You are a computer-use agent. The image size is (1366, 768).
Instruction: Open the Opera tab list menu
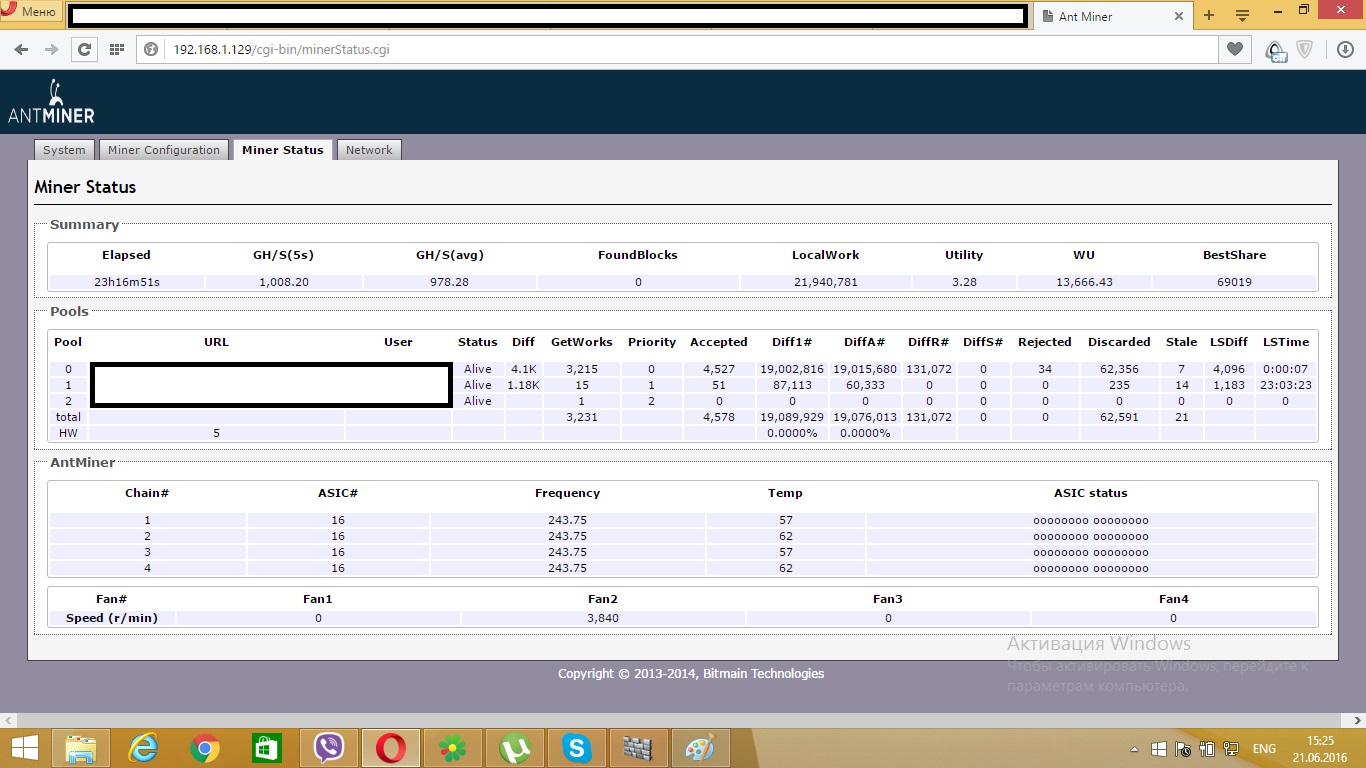[x=1242, y=16]
